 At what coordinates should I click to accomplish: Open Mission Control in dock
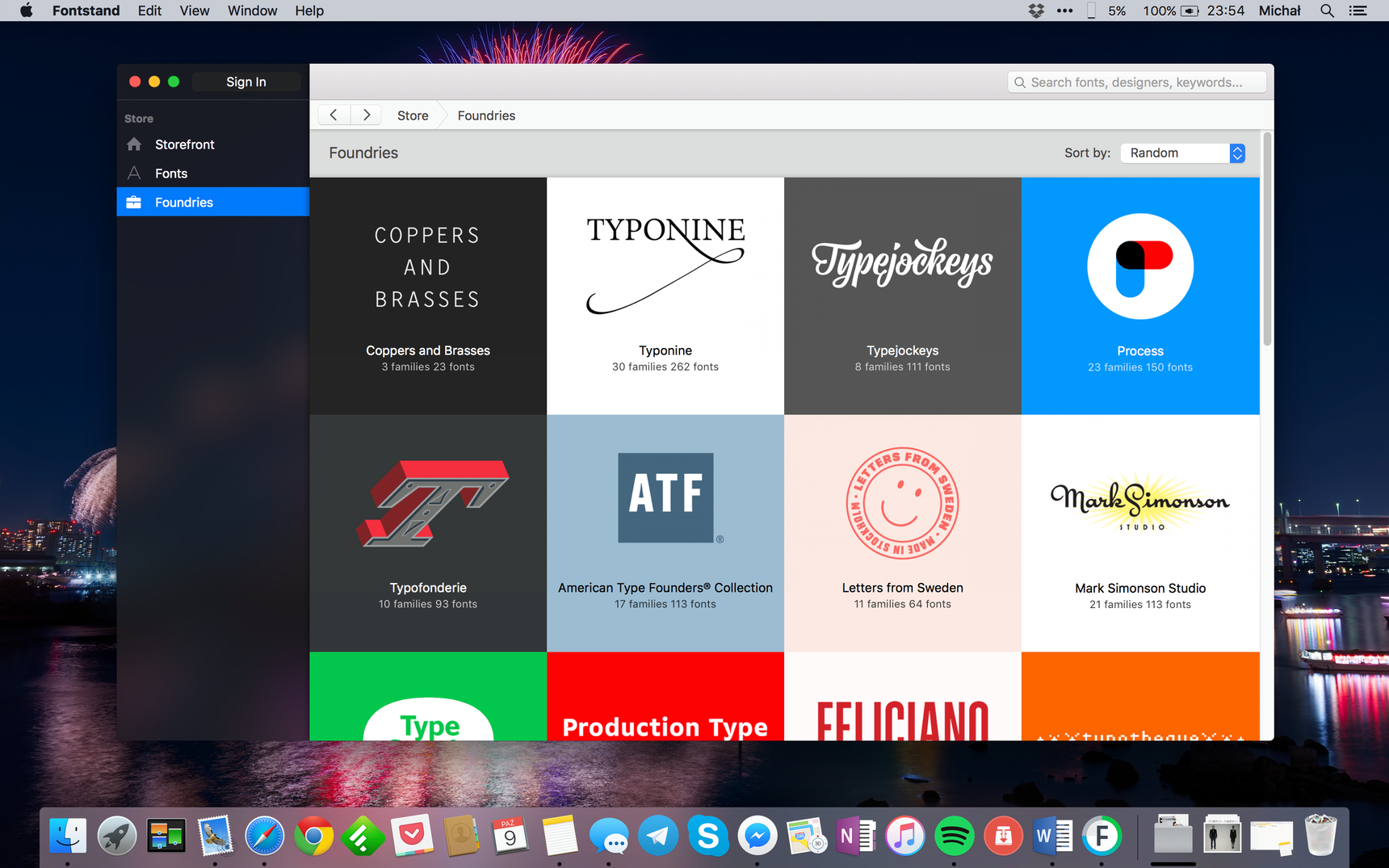pyautogui.click(x=166, y=836)
